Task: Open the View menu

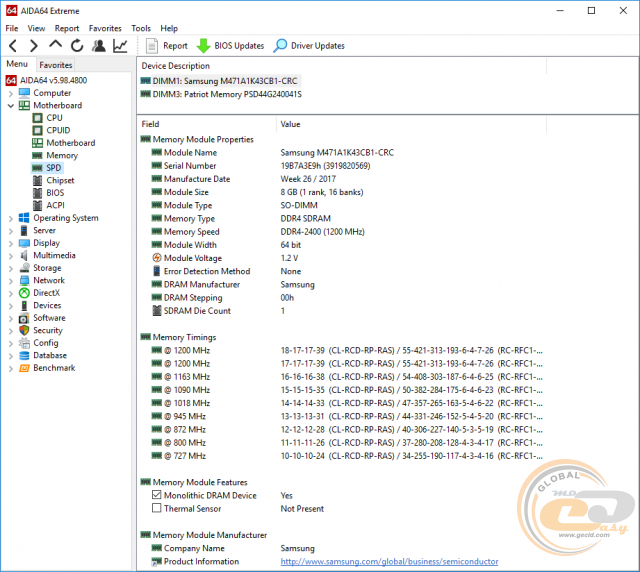Action: point(36,28)
